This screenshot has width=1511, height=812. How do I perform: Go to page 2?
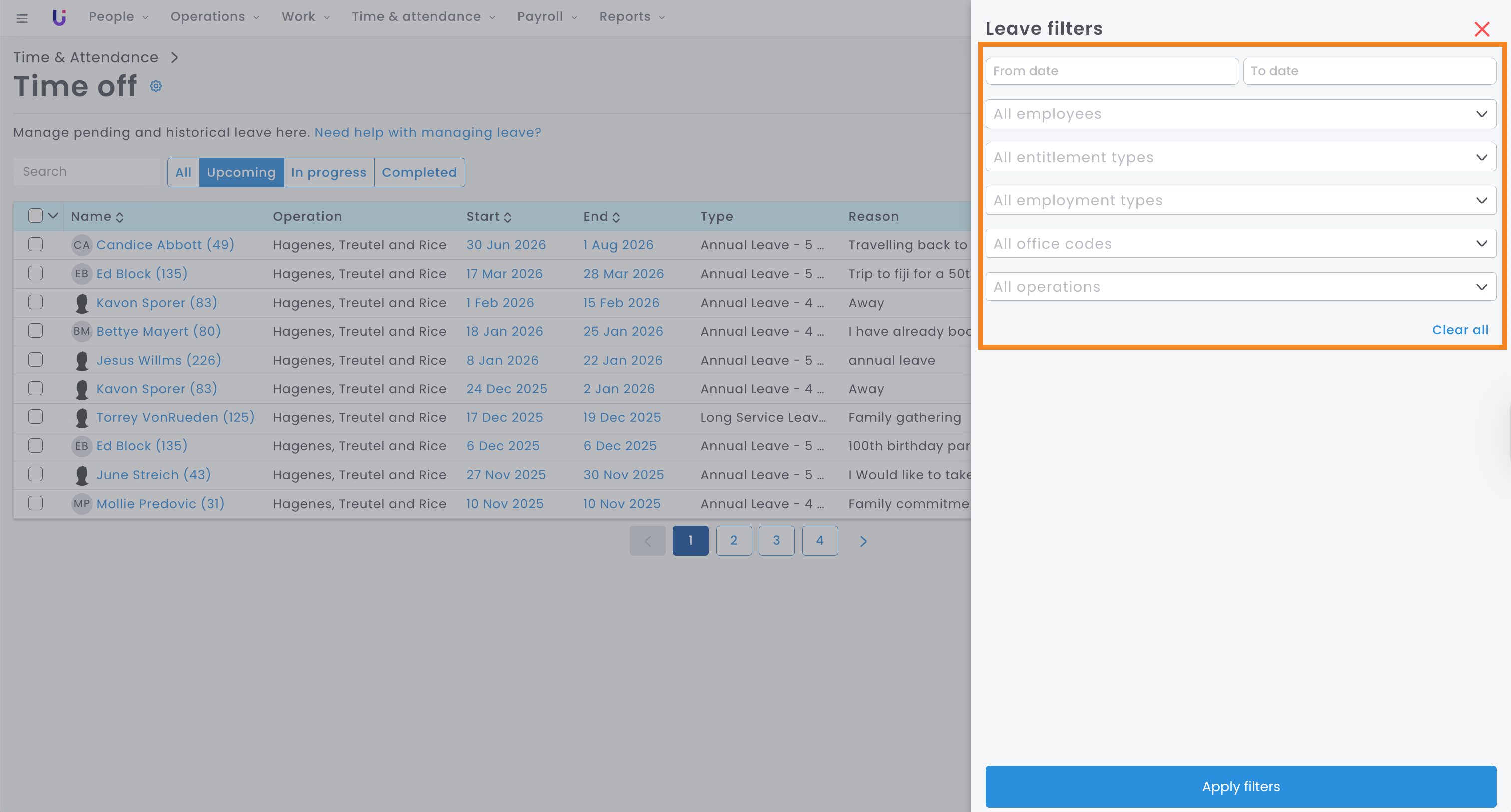coord(733,541)
